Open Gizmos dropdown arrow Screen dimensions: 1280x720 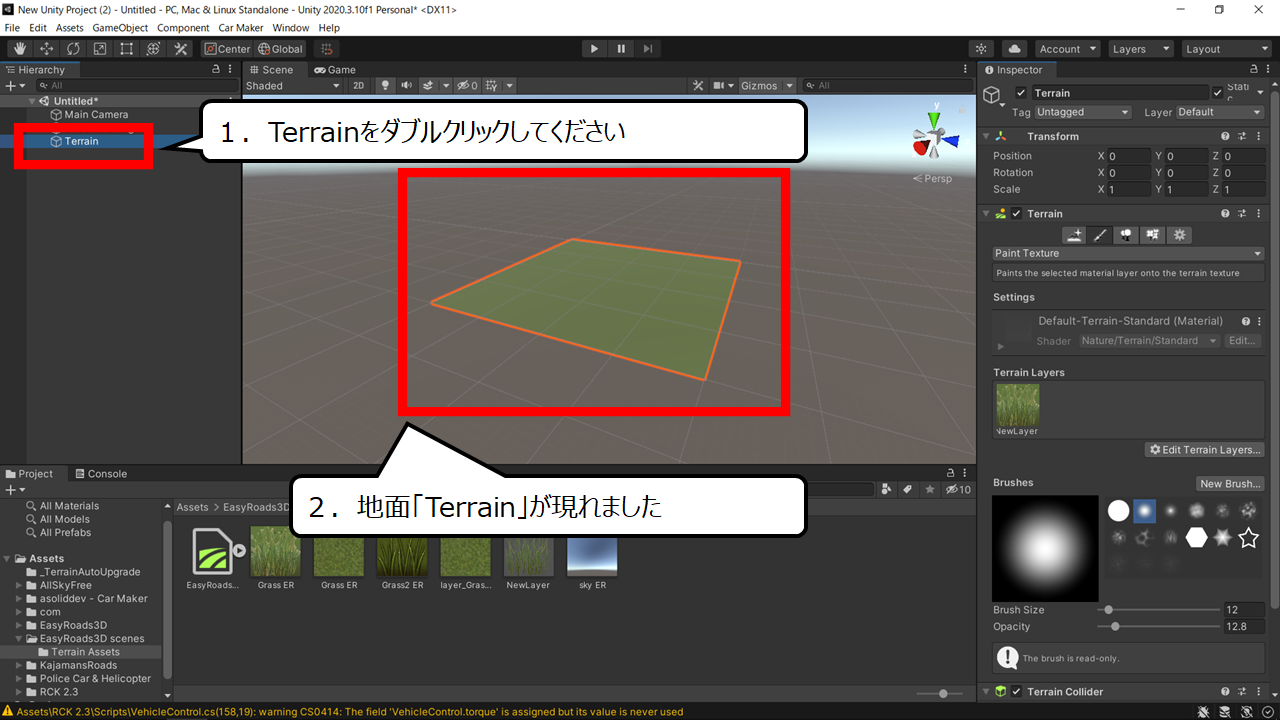click(789, 86)
